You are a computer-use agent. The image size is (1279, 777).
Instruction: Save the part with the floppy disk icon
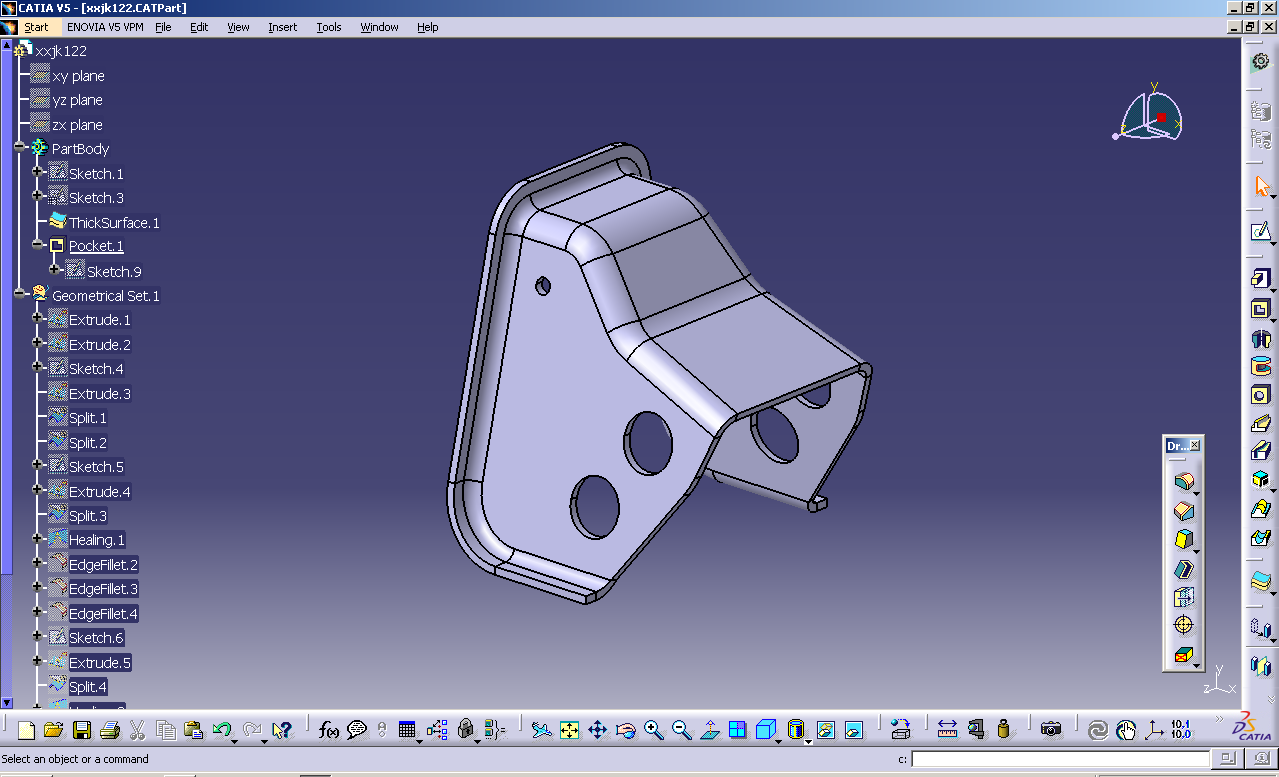point(82,731)
